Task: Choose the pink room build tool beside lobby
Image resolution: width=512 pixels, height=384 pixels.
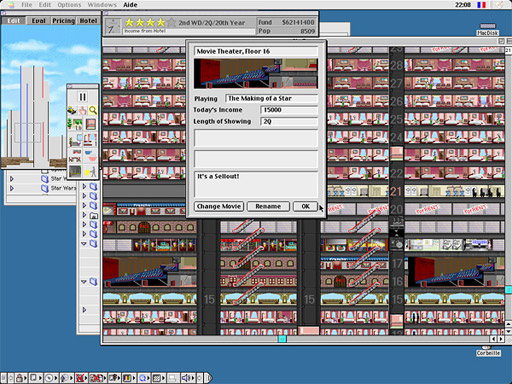Action: (91, 124)
